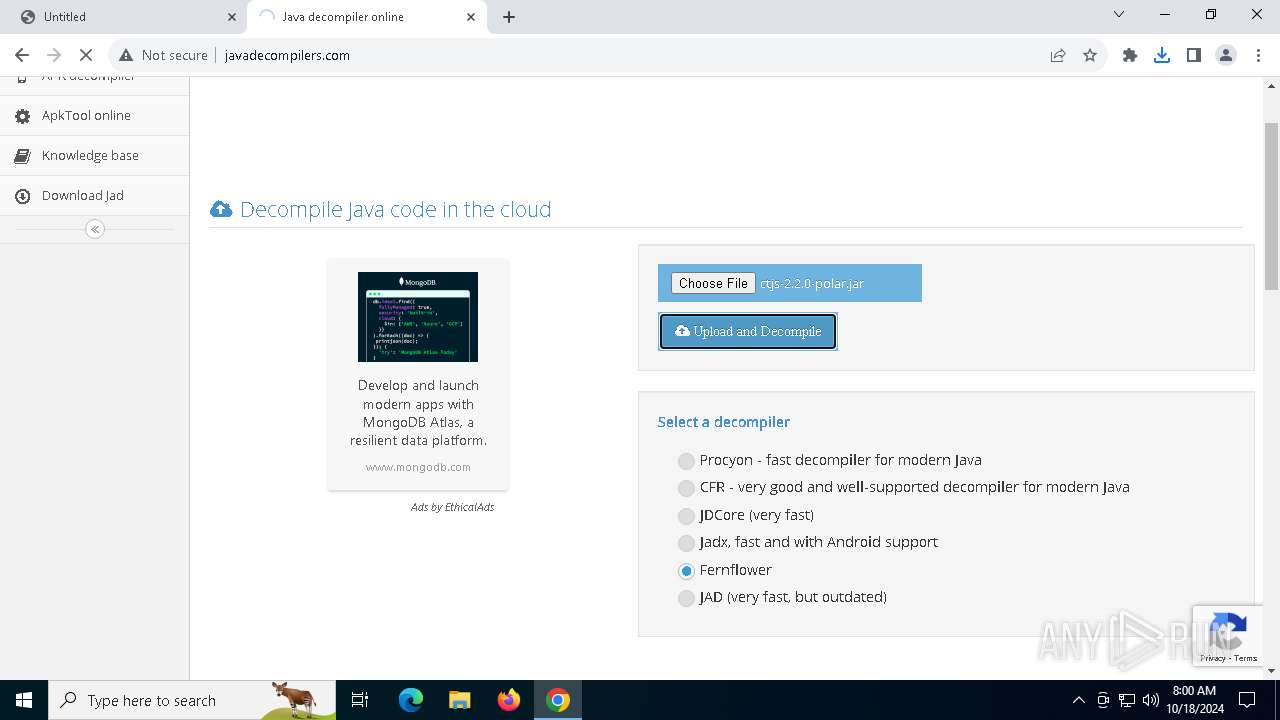Select JDCore decompiler radio button
This screenshot has width=1280, height=720.
click(x=686, y=516)
